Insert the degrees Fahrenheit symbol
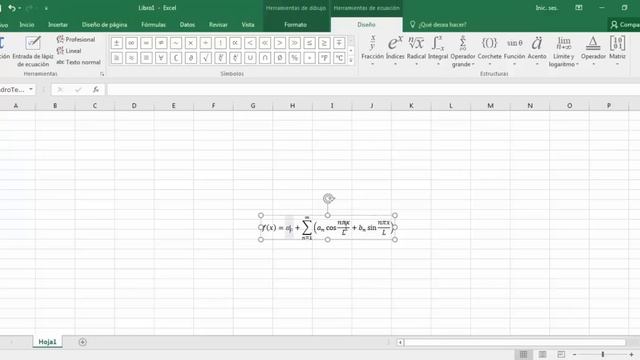The width and height of the screenshot is (640, 360). tap(324, 58)
